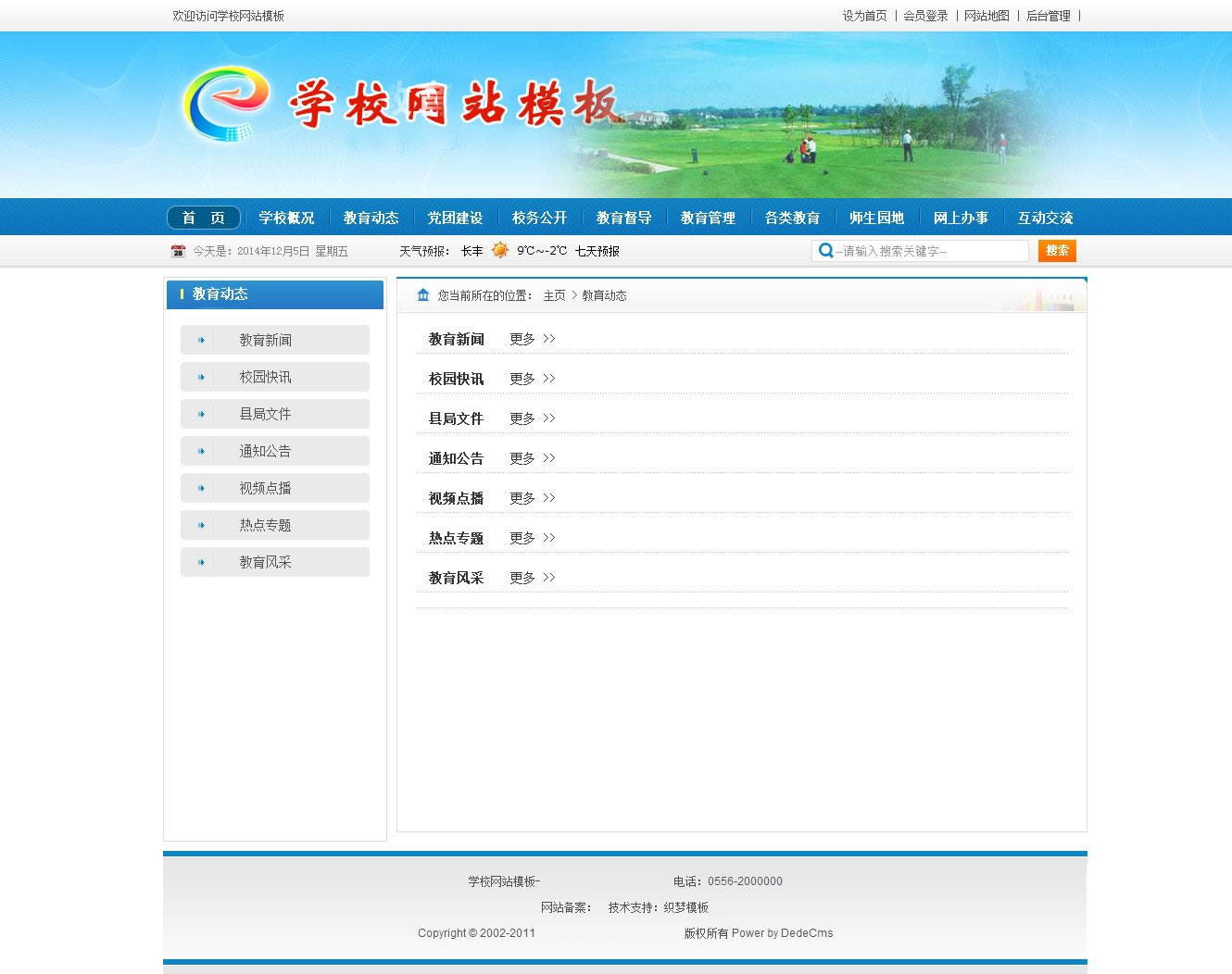
Task: Select 校园快讯 in the sidebar menu
Action: point(275,377)
